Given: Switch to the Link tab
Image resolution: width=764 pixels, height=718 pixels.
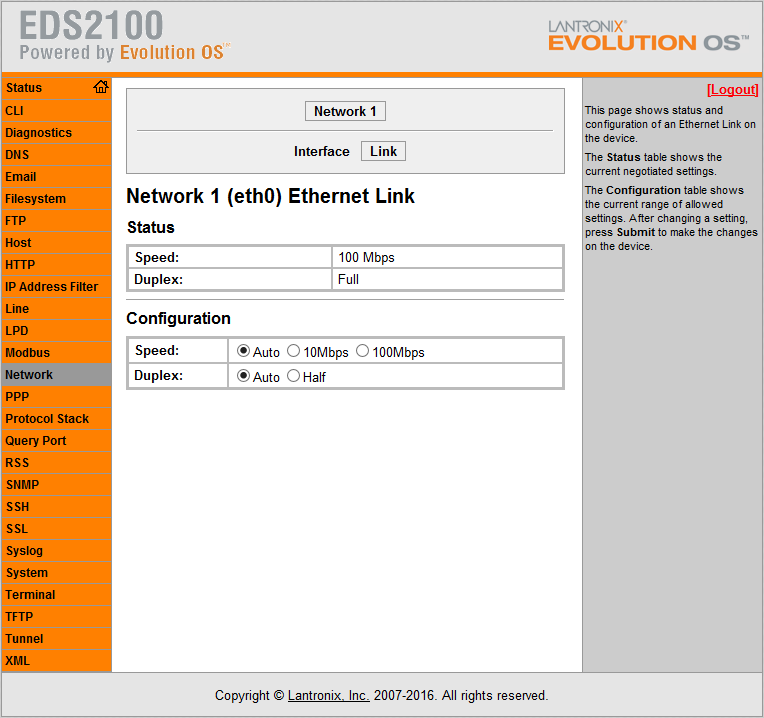Looking at the screenshot, I should pyautogui.click(x=383, y=151).
